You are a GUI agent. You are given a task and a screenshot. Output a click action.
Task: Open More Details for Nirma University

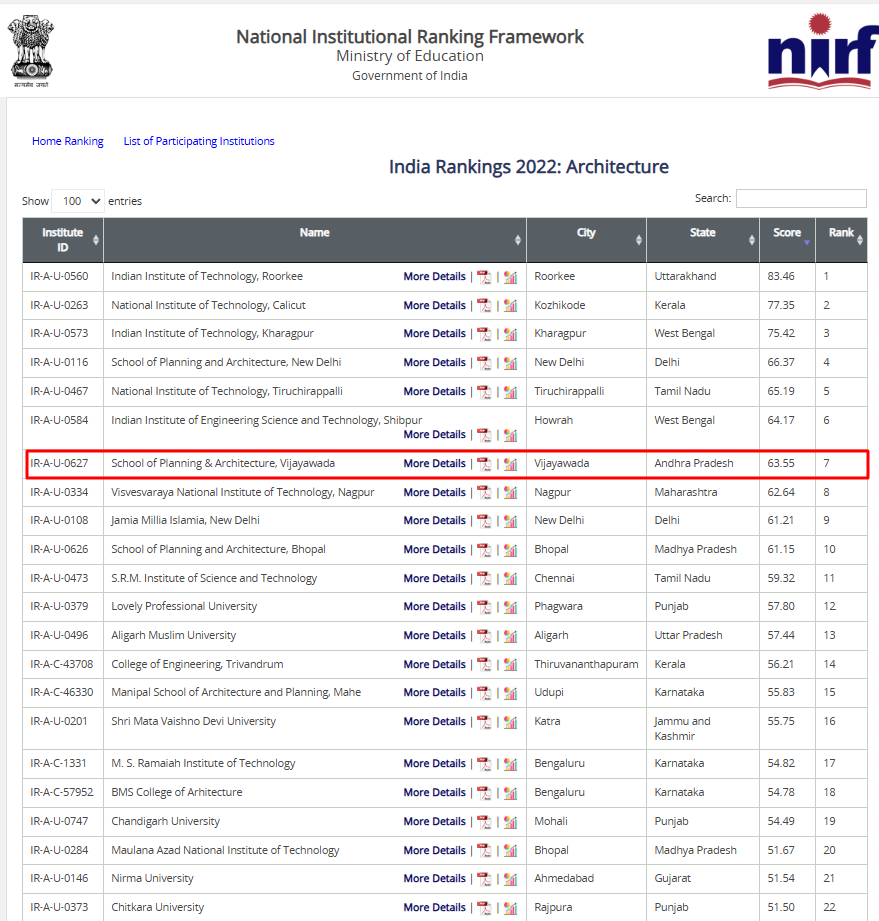[x=434, y=879]
